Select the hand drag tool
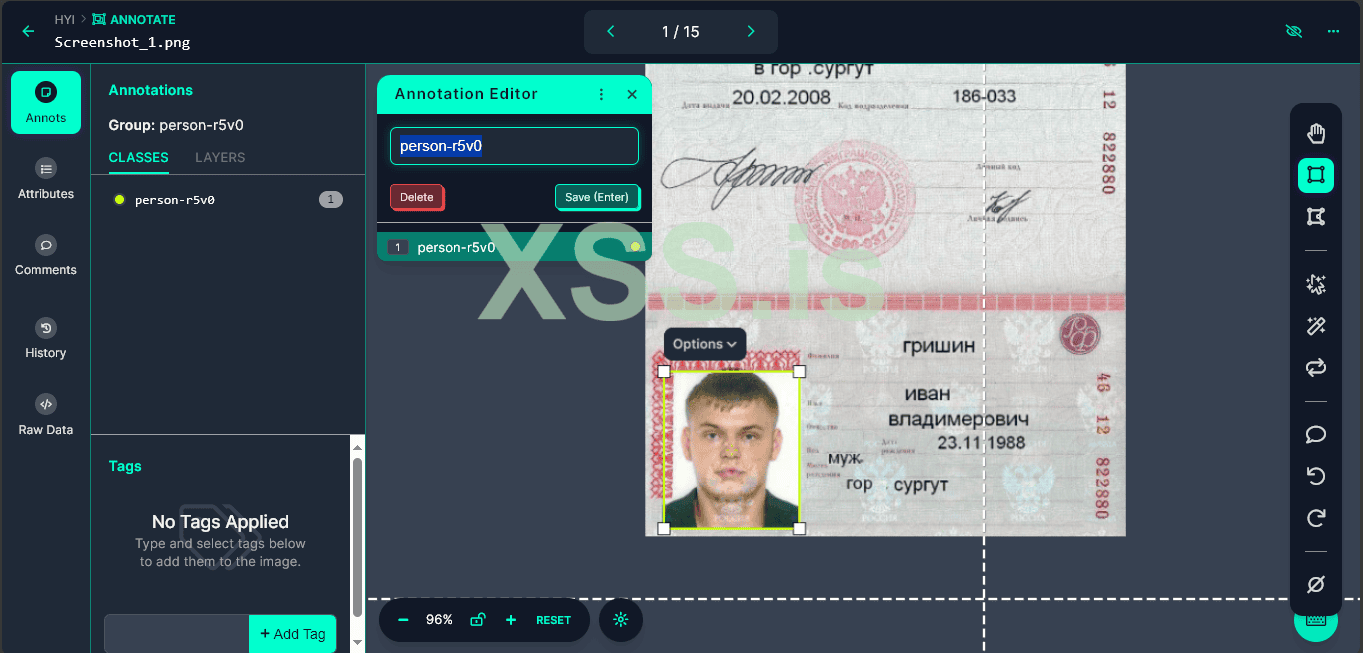Viewport: 1363px width, 653px height. coord(1316,133)
